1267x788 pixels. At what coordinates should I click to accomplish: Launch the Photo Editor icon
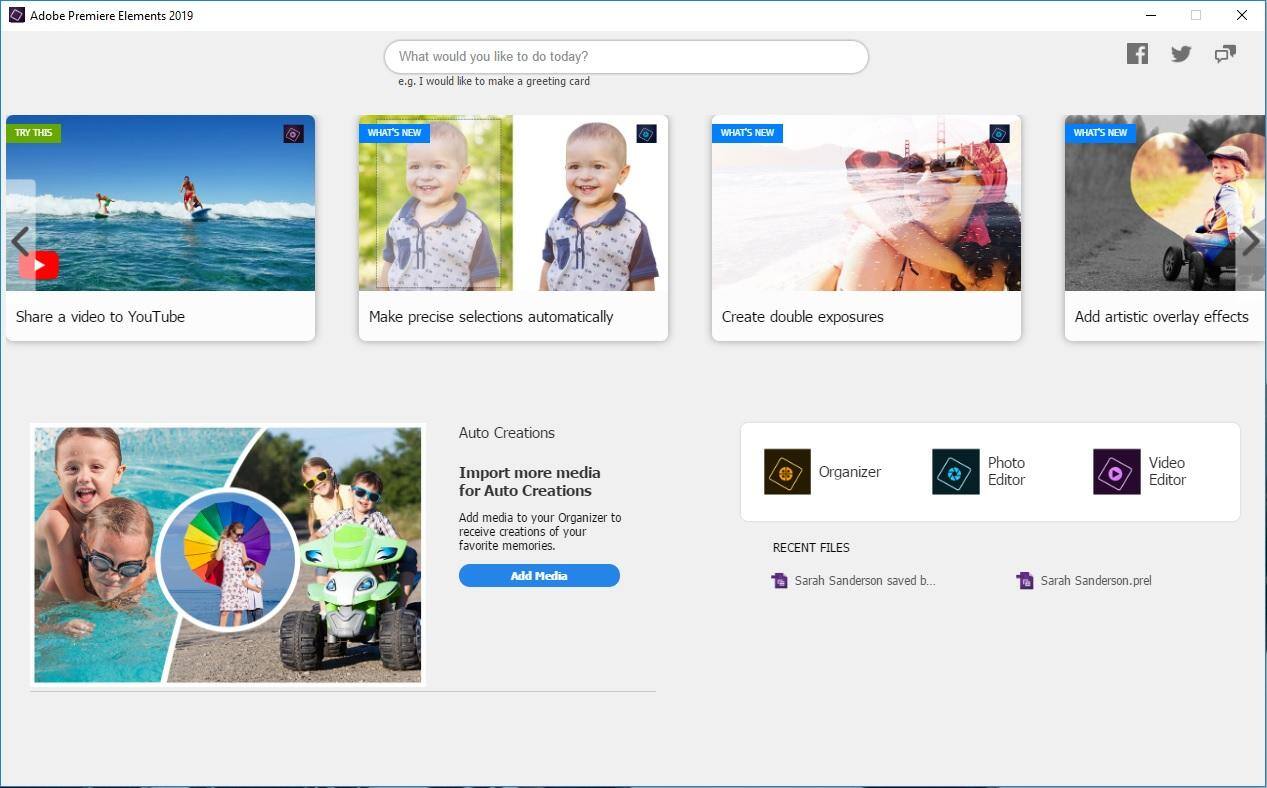pos(955,472)
